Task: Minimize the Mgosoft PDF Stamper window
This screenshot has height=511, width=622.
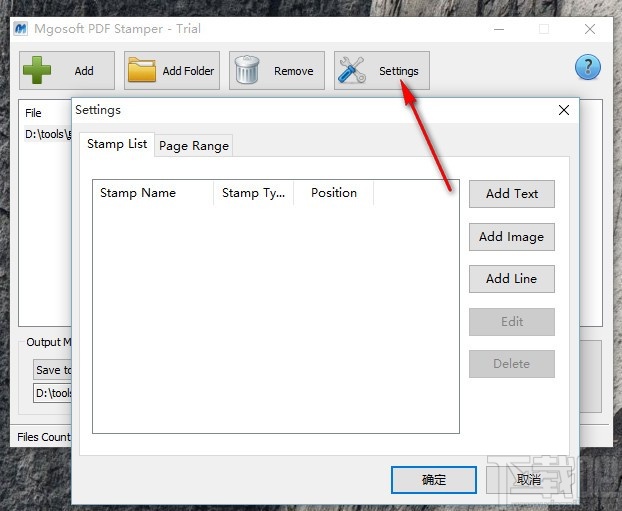Action: click(499, 29)
